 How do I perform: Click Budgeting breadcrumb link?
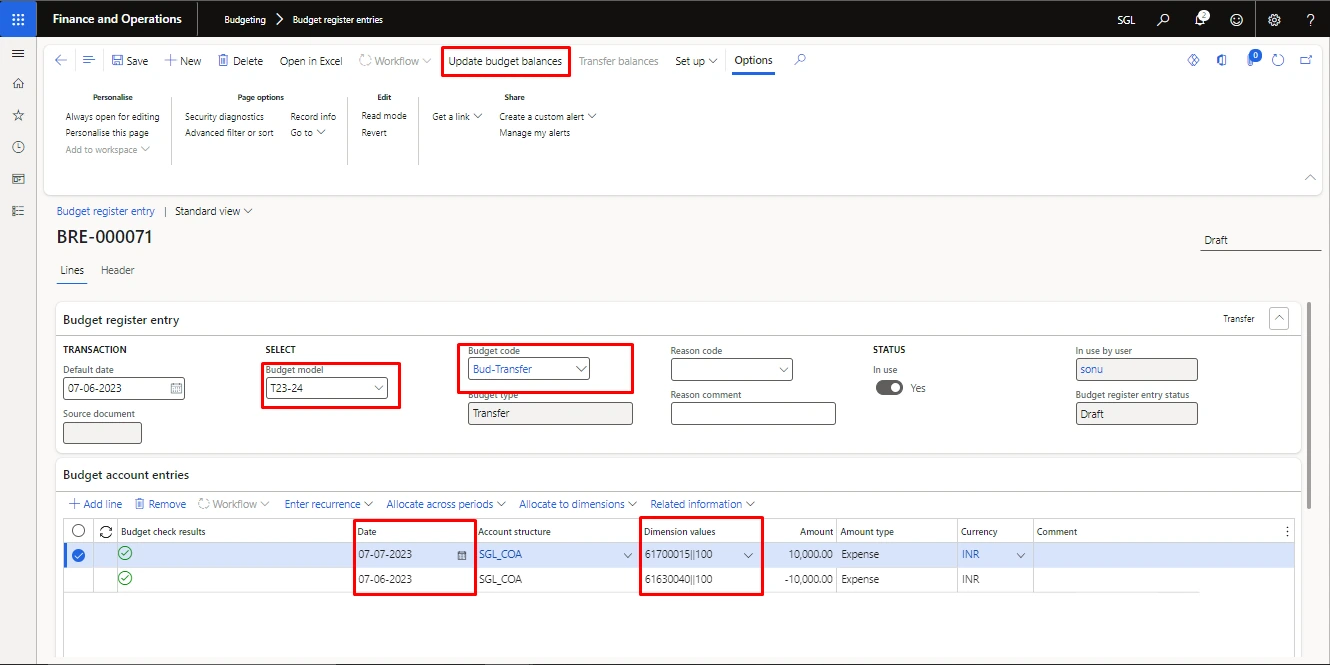point(245,19)
